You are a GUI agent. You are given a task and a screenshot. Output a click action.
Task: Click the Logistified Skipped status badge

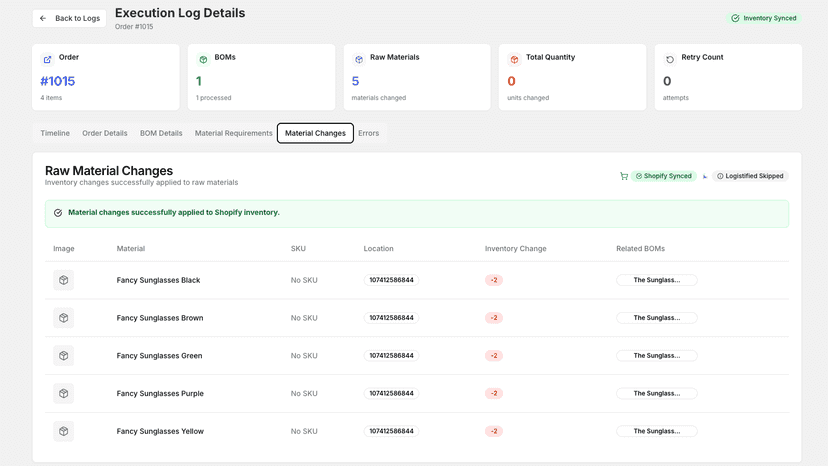[750, 176]
